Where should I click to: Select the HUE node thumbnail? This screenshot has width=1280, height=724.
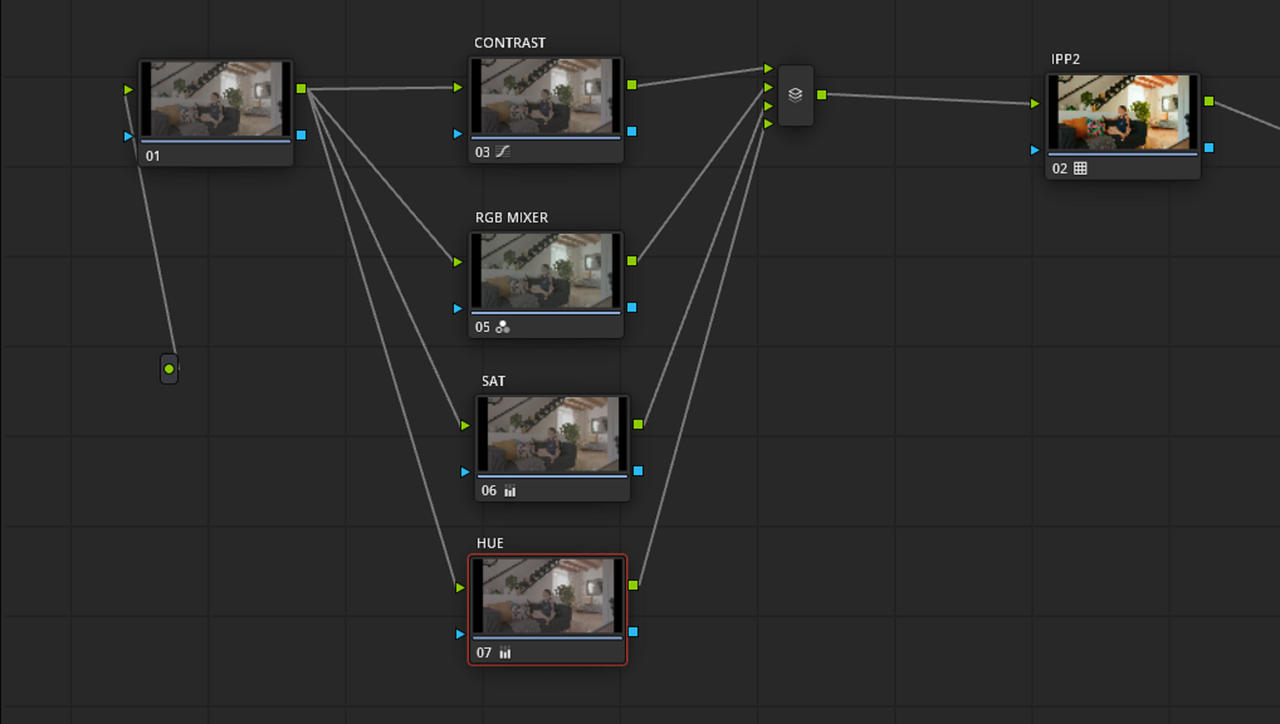pos(548,596)
